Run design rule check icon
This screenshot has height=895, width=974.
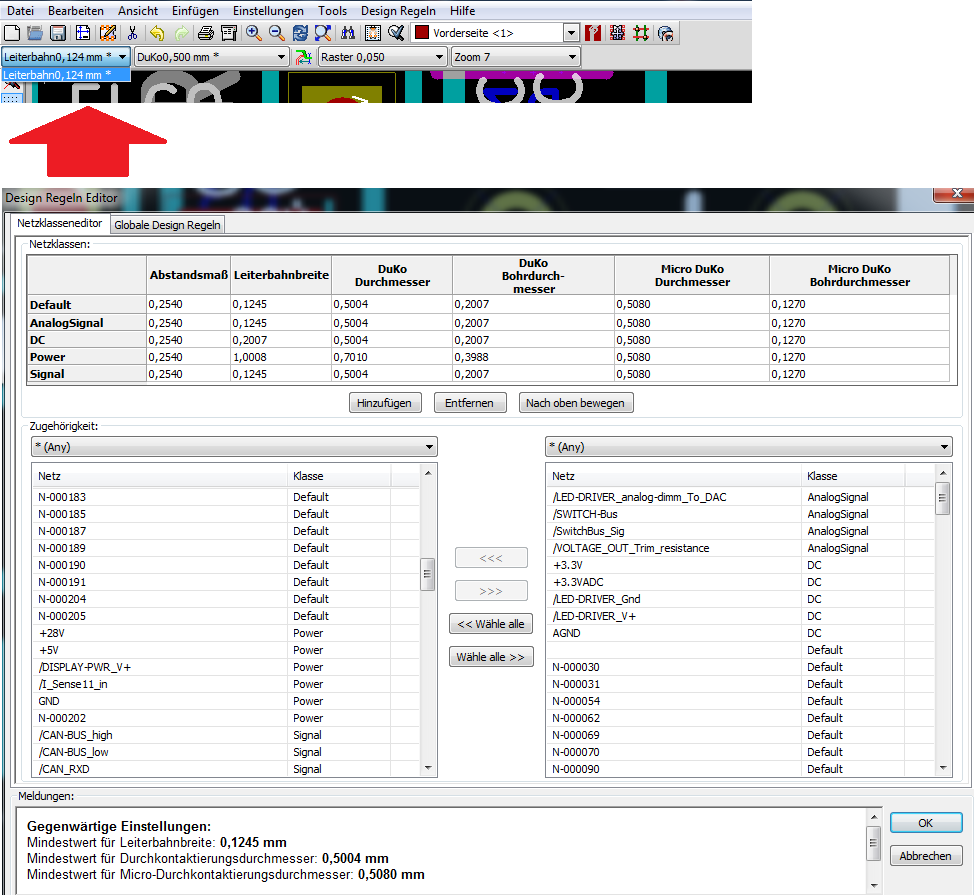[x=396, y=33]
